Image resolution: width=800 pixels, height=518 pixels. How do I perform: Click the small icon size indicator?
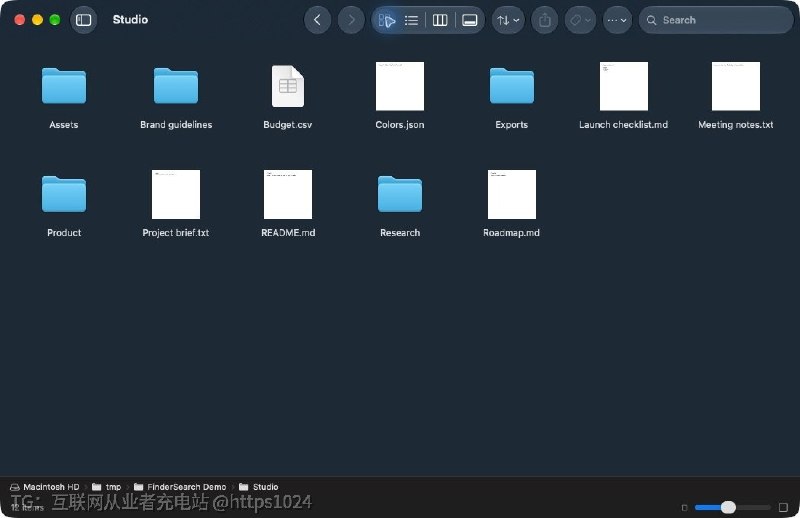coord(685,507)
